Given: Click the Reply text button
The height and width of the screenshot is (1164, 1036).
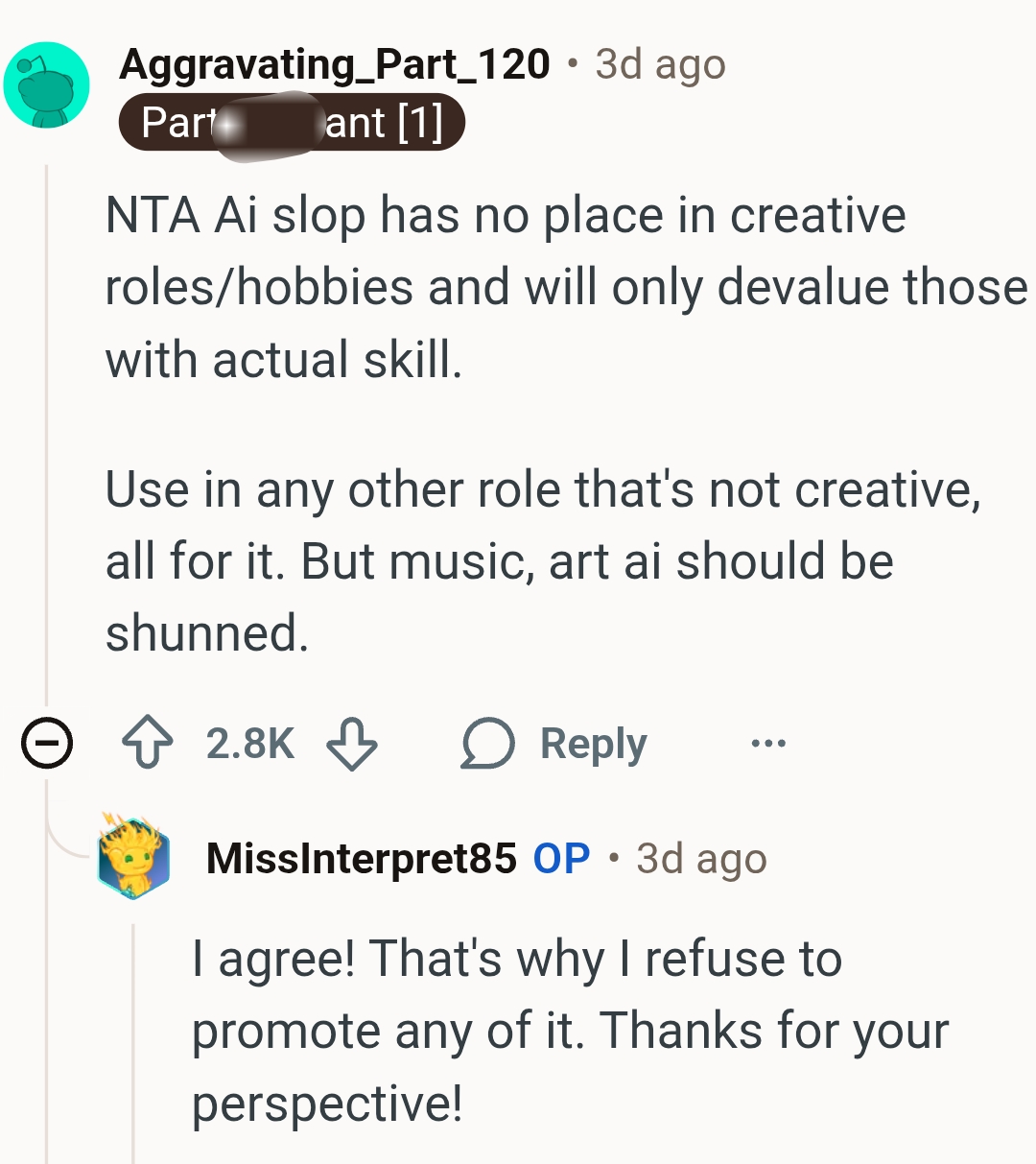Looking at the screenshot, I should (593, 744).
